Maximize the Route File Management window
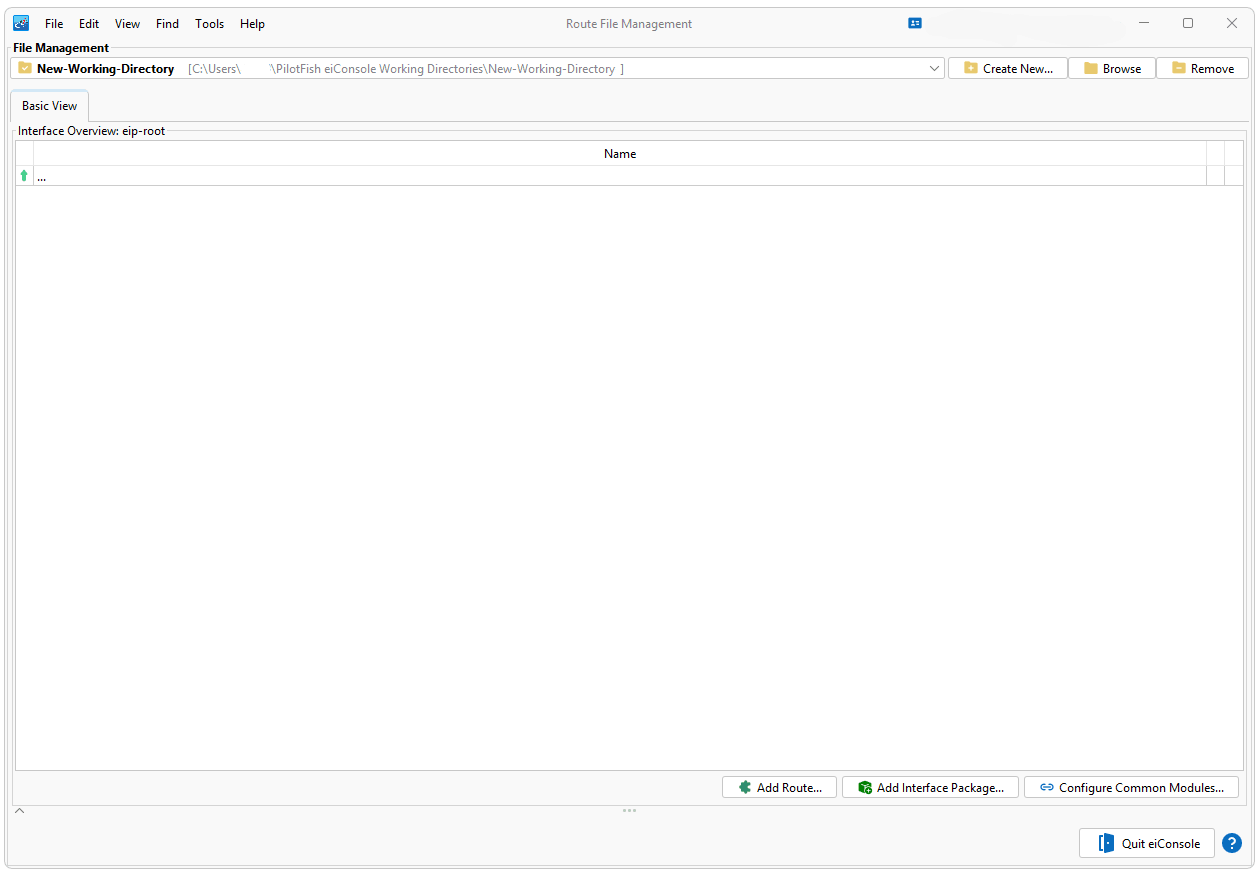The width and height of the screenshot is (1260, 873). 1188,23
